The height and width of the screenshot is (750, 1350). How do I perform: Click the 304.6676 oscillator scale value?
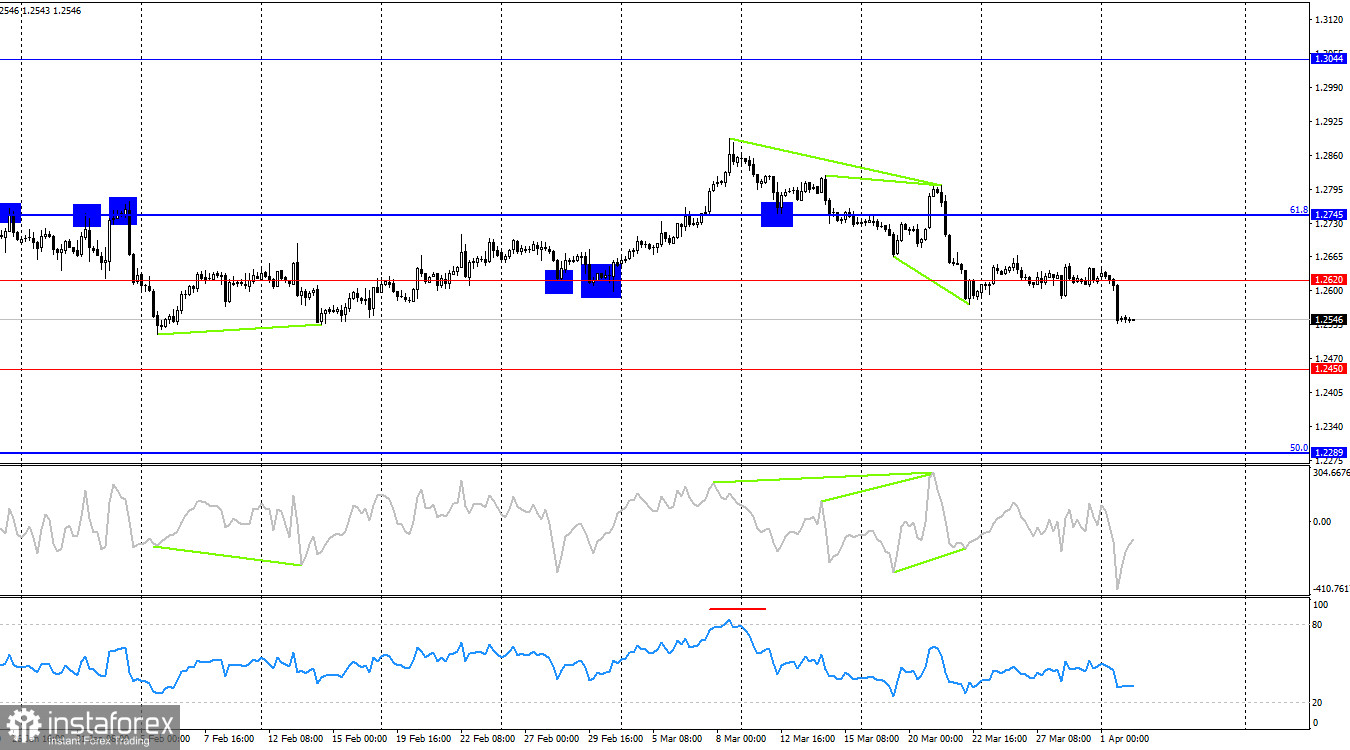click(x=1331, y=473)
